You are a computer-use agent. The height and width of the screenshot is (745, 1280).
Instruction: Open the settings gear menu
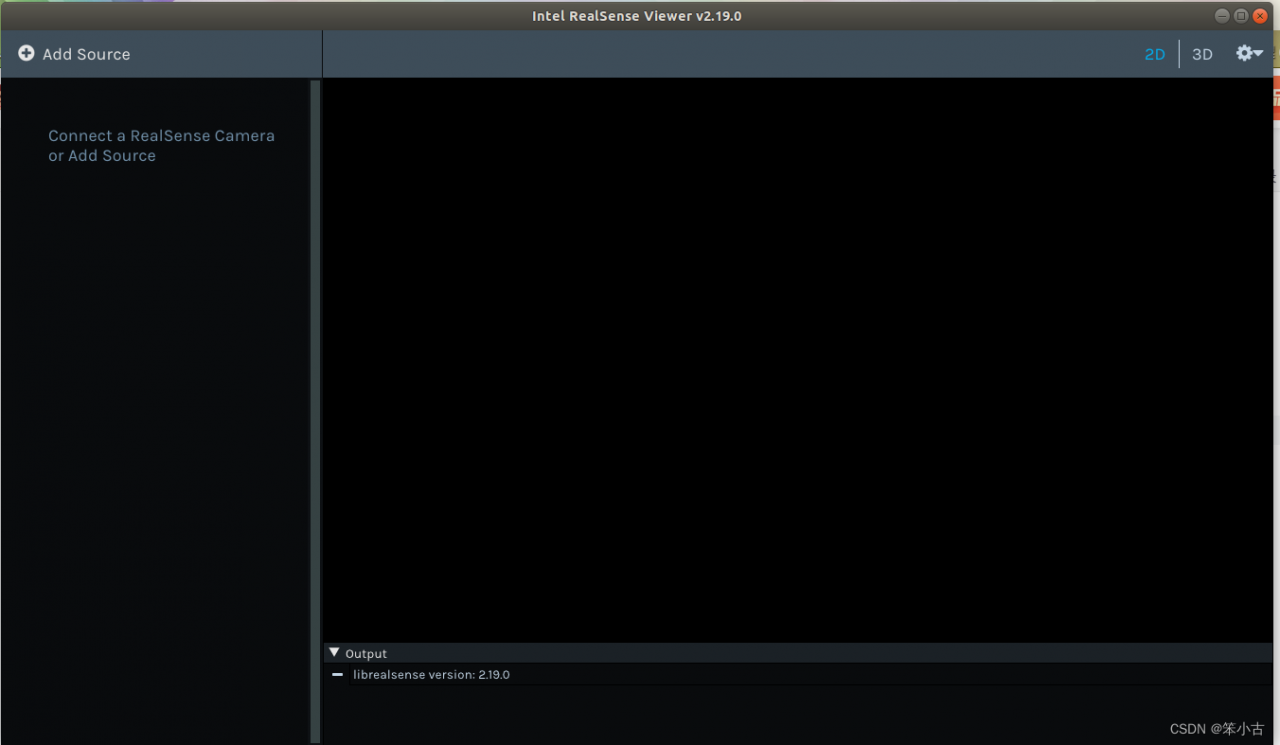coord(1249,53)
